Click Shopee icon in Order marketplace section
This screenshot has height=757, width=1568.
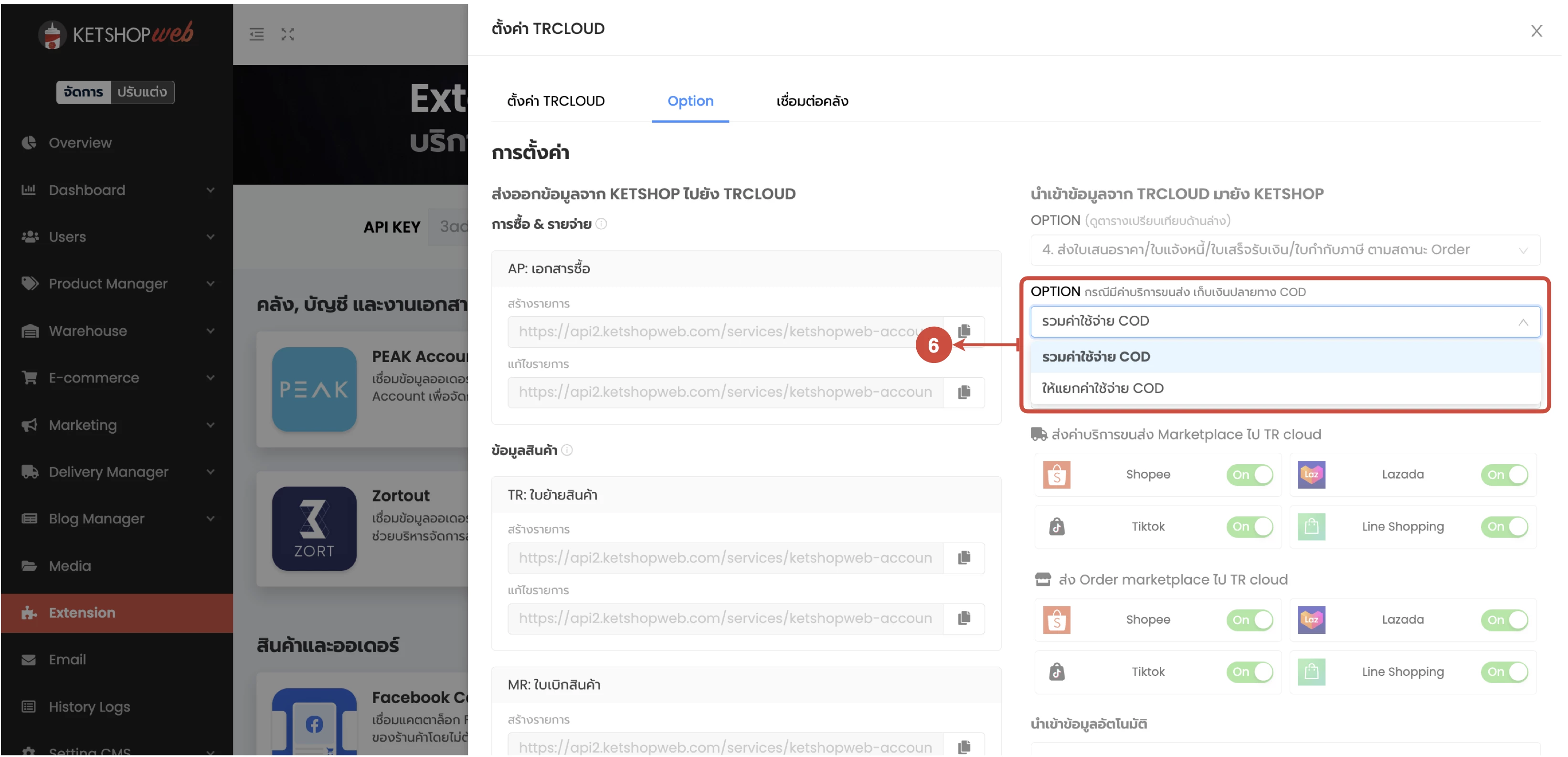pyautogui.click(x=1057, y=620)
